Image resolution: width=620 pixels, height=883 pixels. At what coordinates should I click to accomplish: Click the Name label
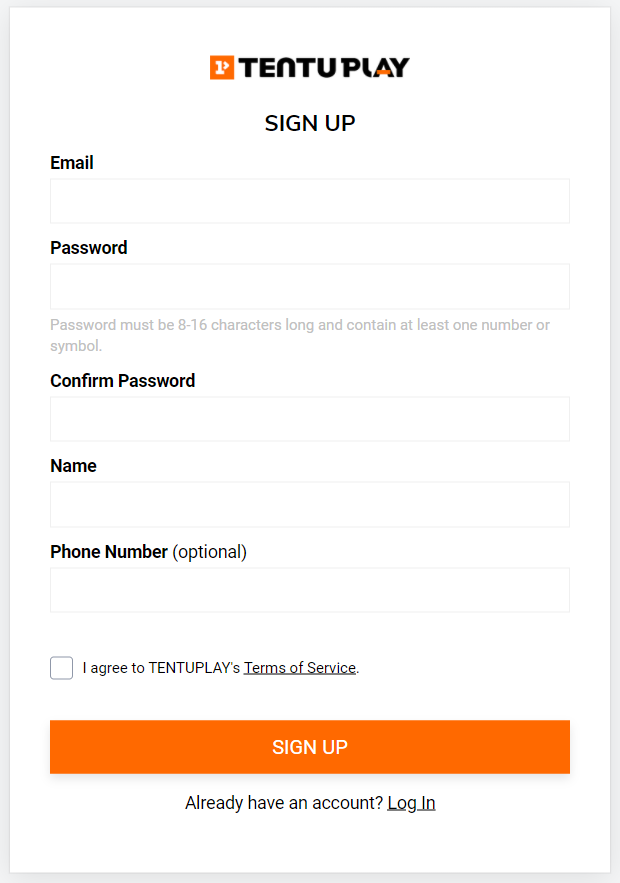pos(73,466)
